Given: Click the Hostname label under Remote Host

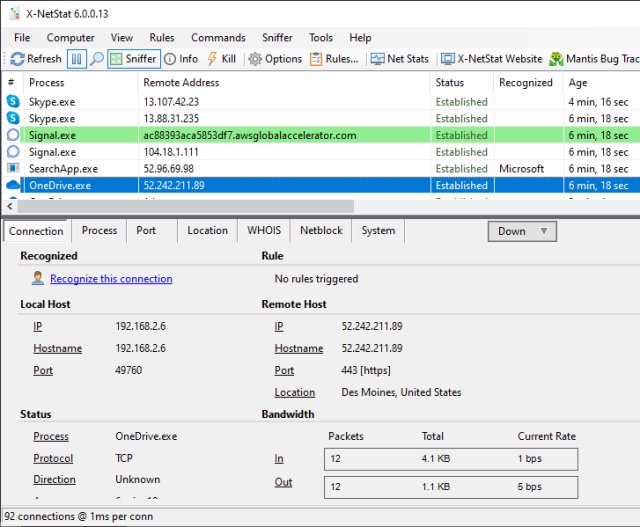Looking at the screenshot, I should pos(298,349).
